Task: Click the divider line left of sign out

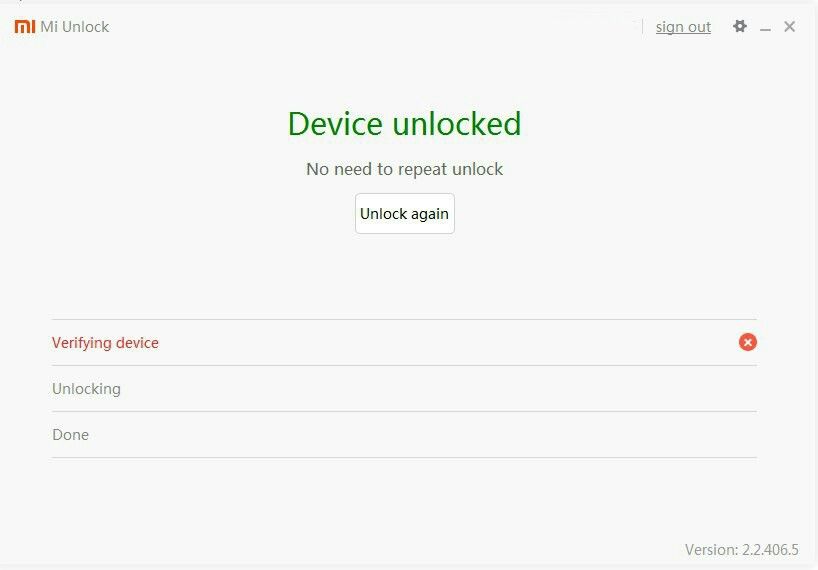Action: click(x=642, y=27)
